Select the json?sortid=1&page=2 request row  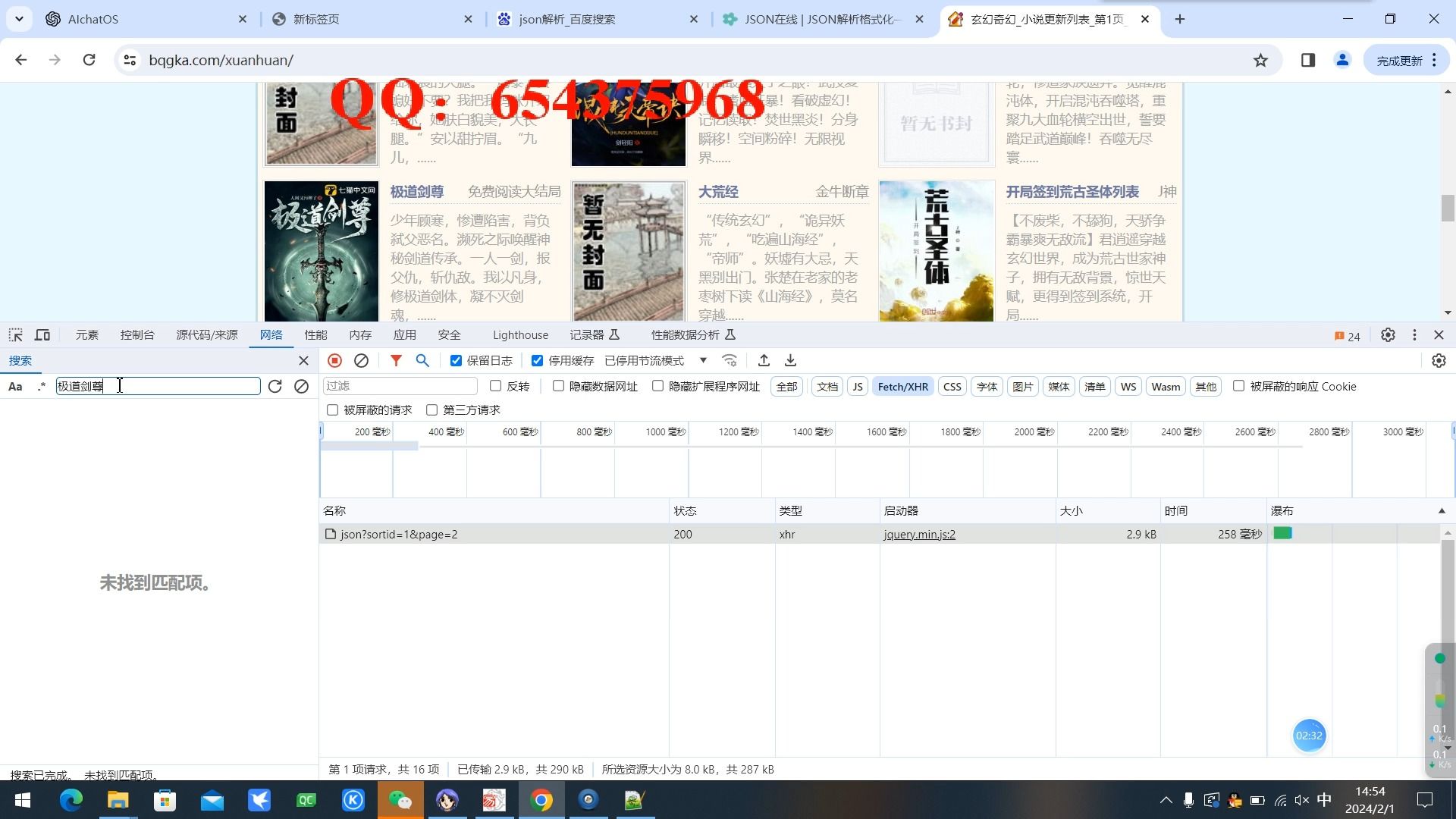pyautogui.click(x=493, y=534)
